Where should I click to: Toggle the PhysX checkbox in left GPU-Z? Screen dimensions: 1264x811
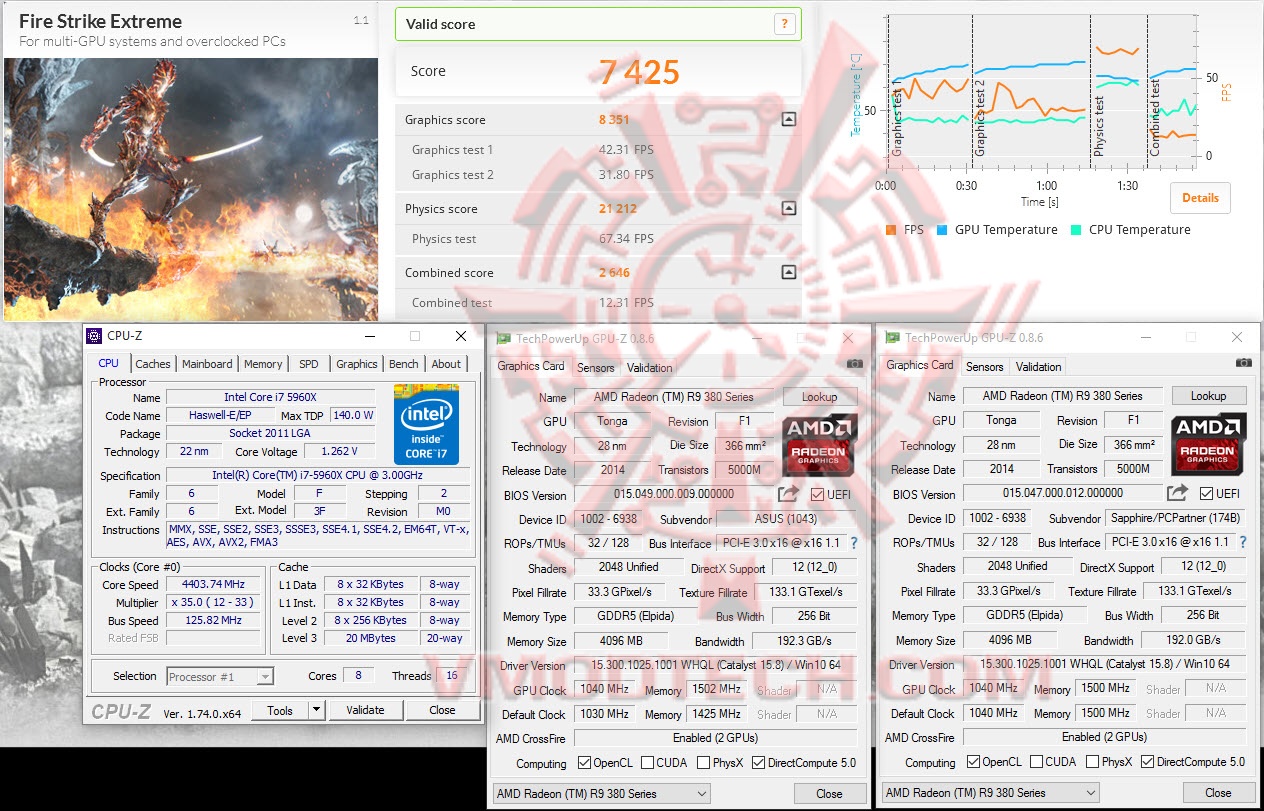(703, 763)
